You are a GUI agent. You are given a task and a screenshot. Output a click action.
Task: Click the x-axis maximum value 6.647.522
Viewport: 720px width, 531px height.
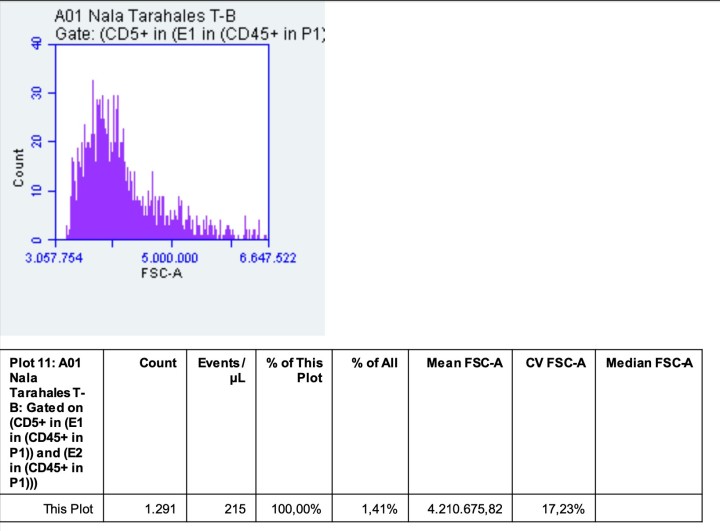pos(268,257)
